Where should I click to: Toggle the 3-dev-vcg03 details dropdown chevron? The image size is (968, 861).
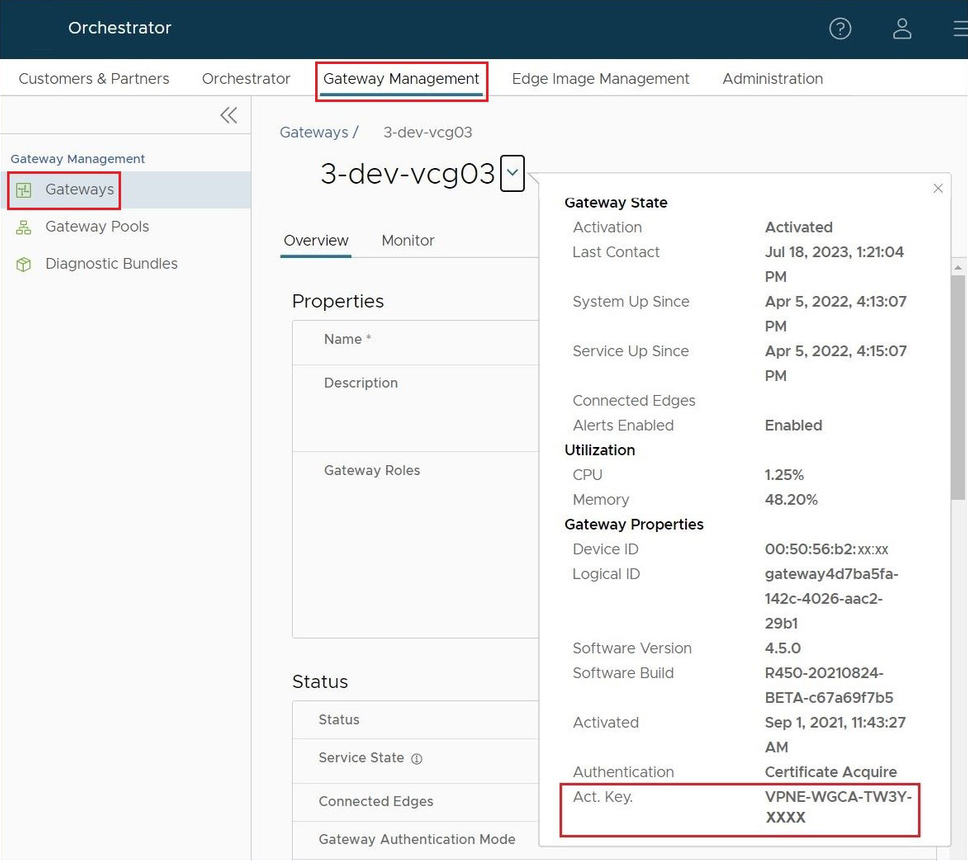512,174
